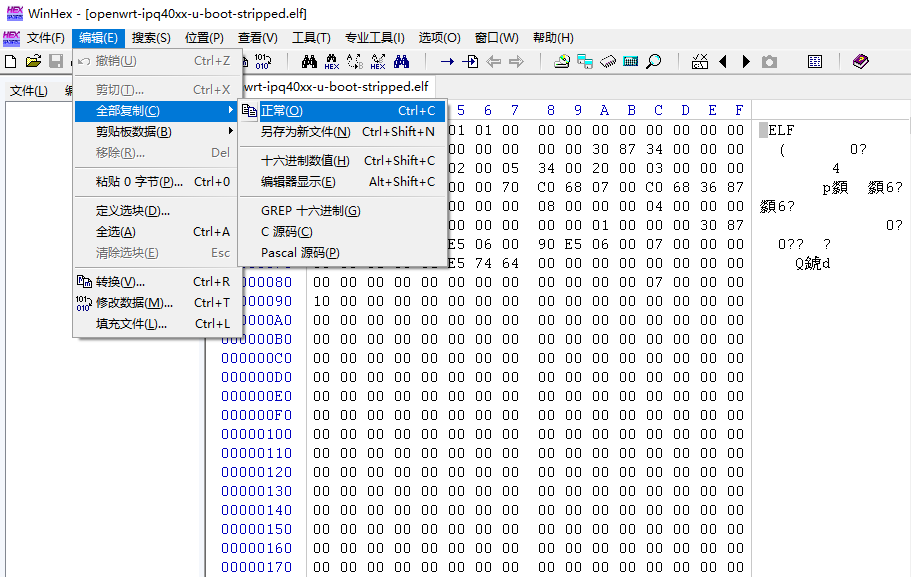Click the black right triangle icon
The image size is (911, 577).
746,62
